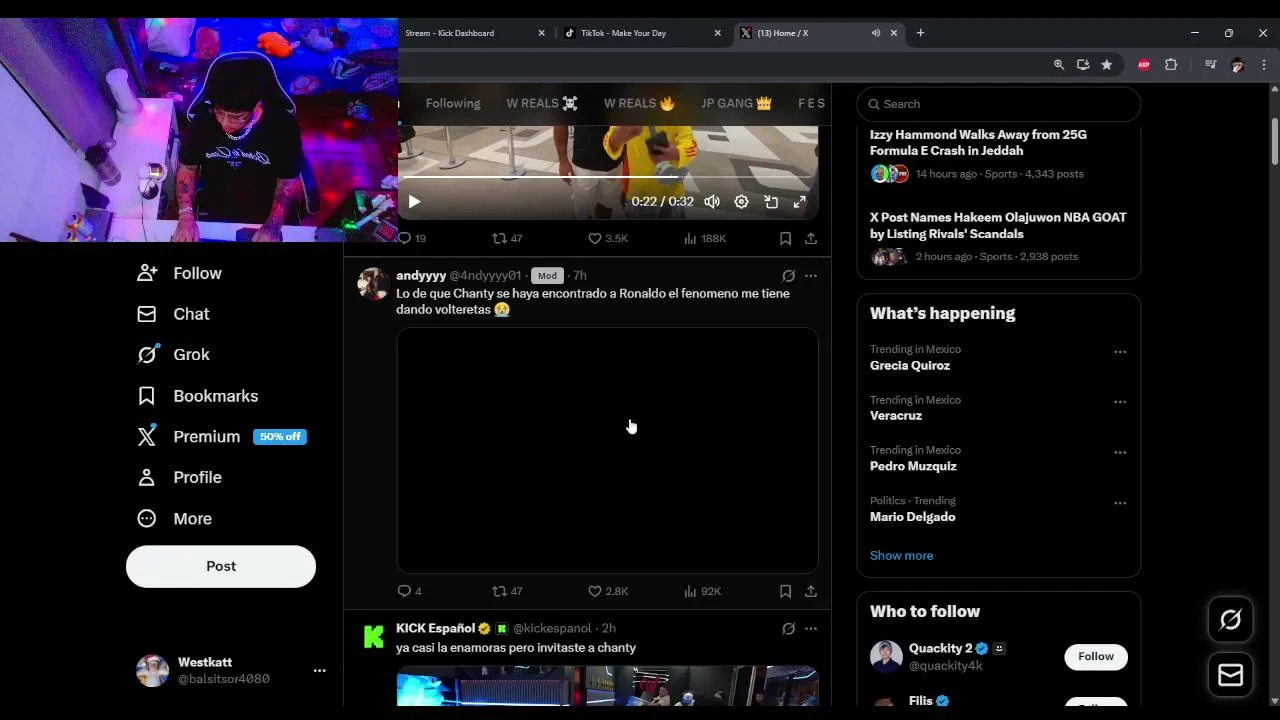This screenshot has height=720, width=1280.
Task: Toggle video picture-in-picture icon
Action: tap(771, 202)
